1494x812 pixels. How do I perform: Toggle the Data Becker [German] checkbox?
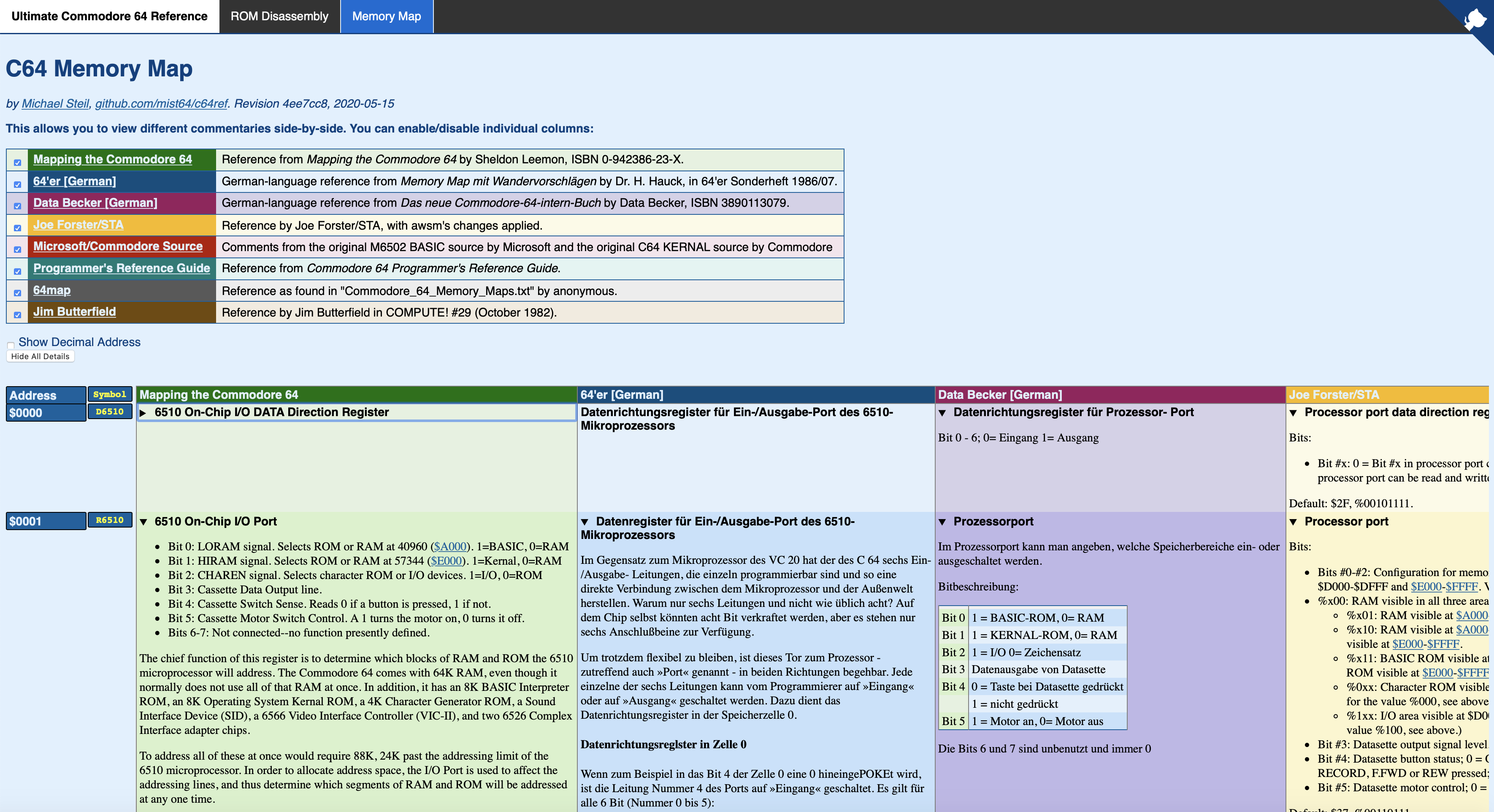[x=17, y=206]
